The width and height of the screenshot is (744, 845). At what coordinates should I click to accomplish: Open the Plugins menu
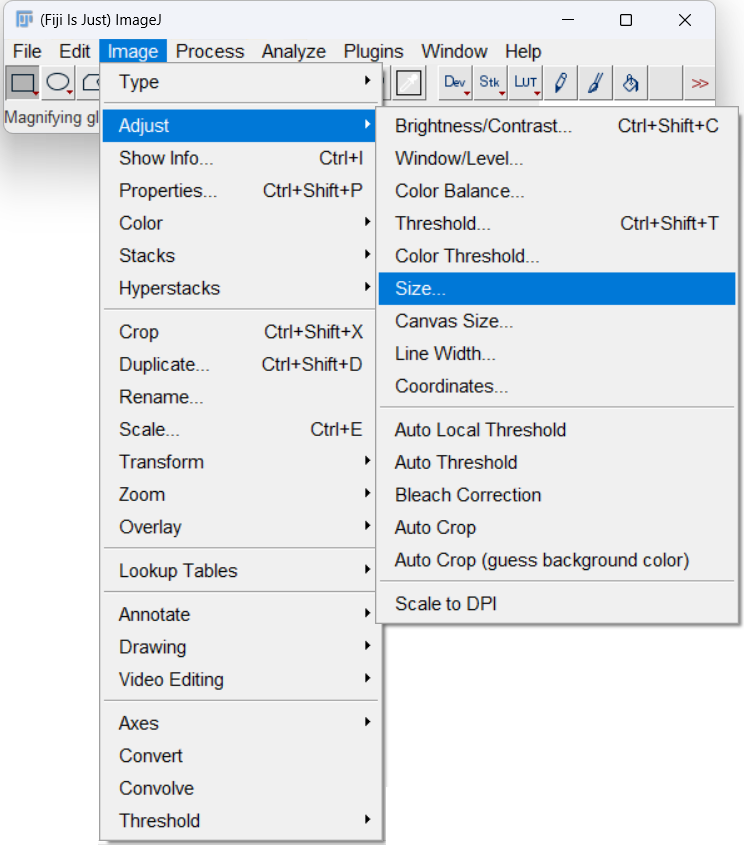coord(373,51)
